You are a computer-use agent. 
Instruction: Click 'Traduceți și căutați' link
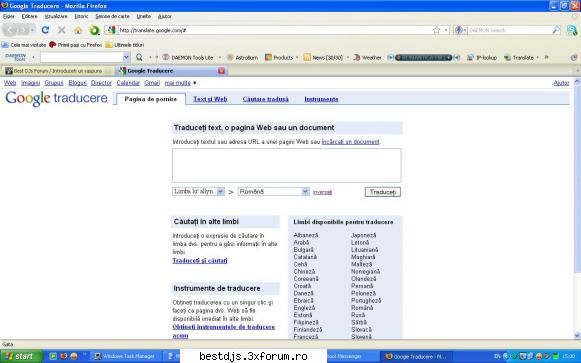pyautogui.click(x=200, y=261)
